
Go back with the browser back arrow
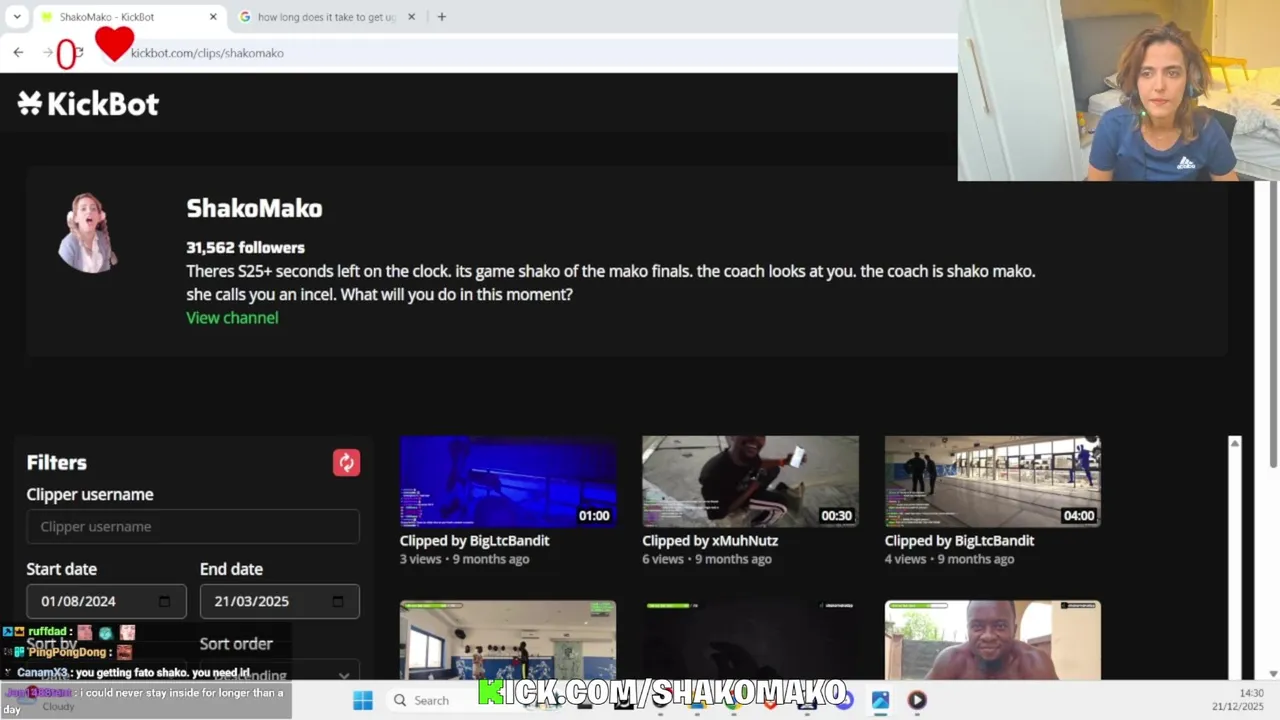tap(18, 52)
